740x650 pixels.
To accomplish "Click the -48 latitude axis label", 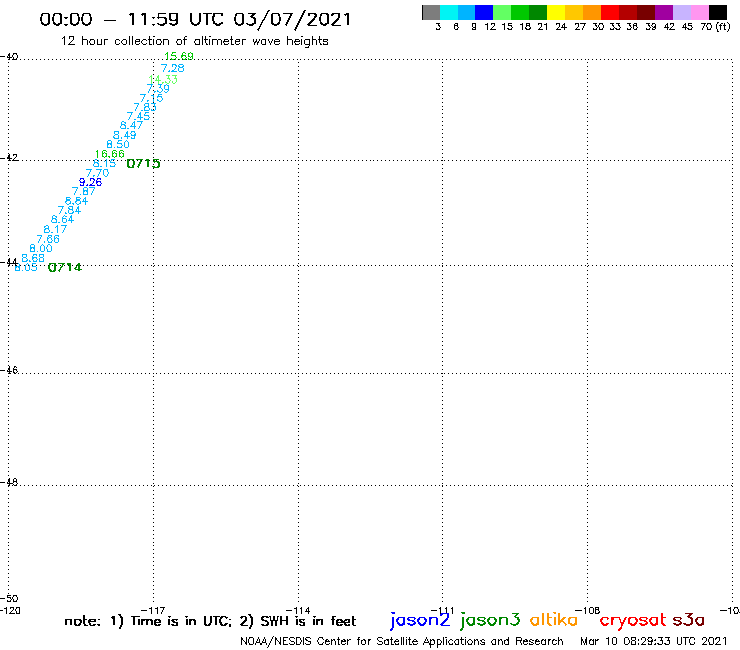I will click(9, 482).
